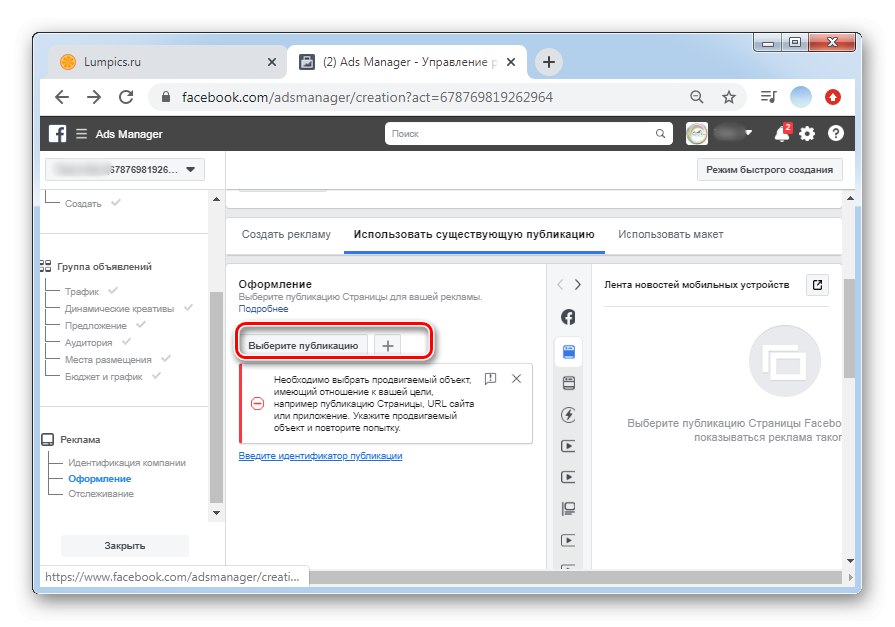Bookmark page with star icon
The image size is (895, 627).
pos(729,97)
